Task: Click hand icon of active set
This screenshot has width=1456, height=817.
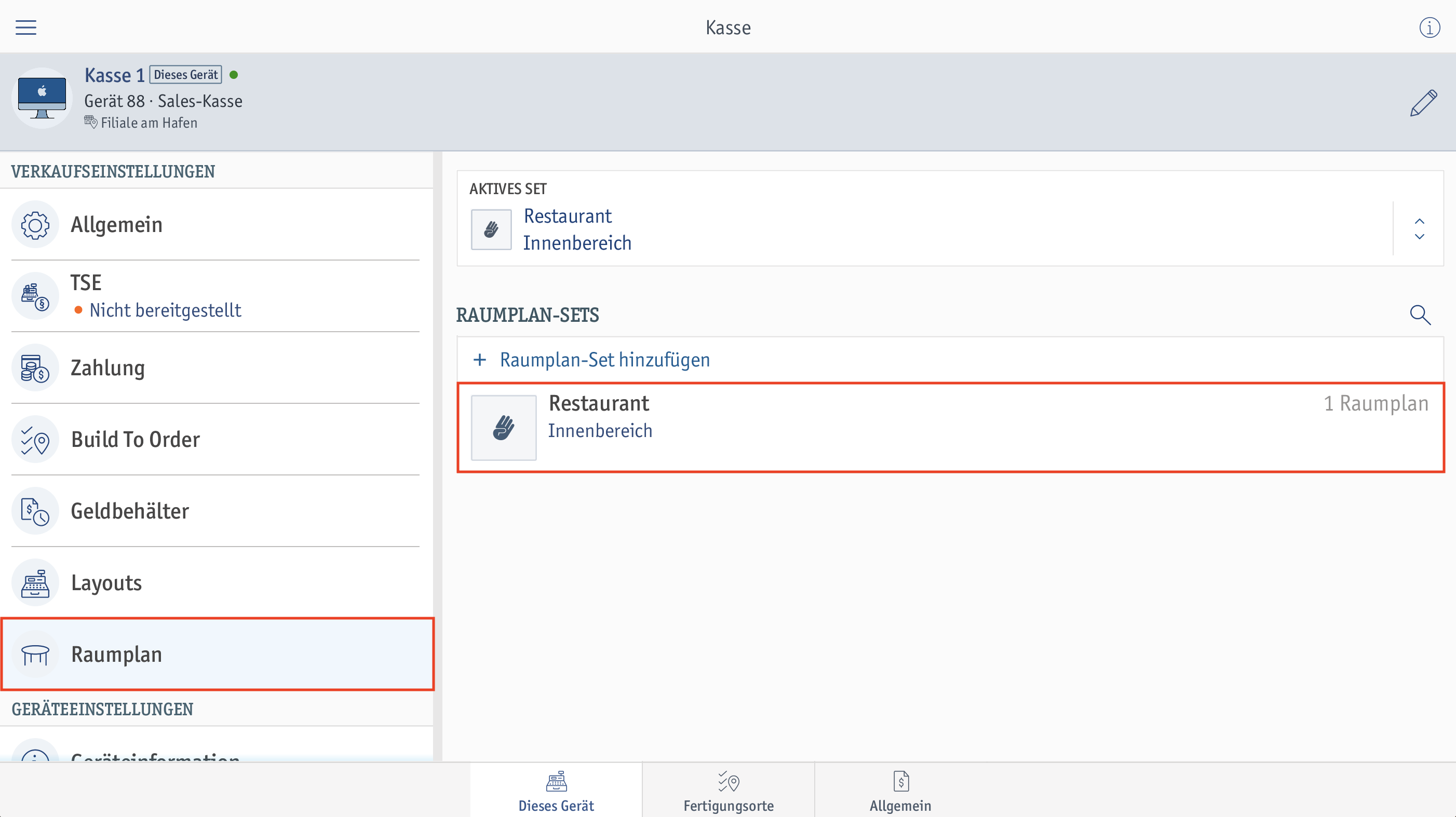Action: click(491, 229)
